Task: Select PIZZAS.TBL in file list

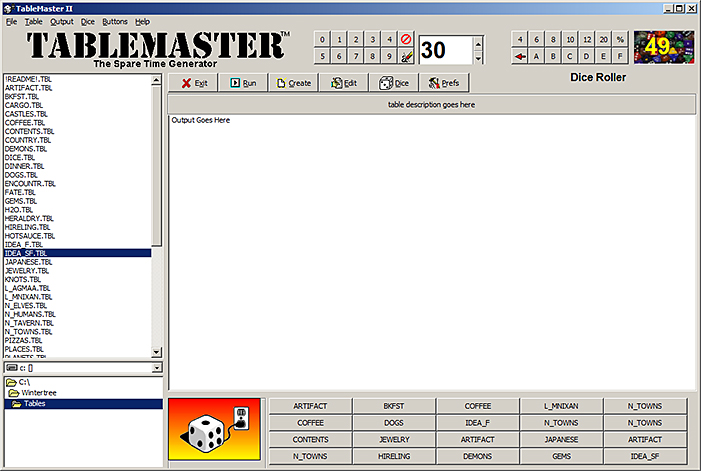Action: (78, 341)
